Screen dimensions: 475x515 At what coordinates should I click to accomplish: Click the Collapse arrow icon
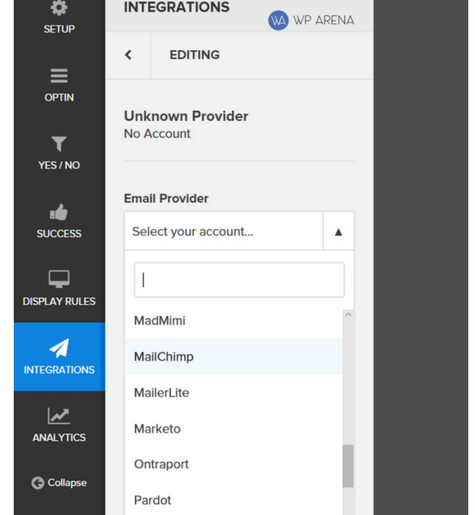click(x=38, y=483)
